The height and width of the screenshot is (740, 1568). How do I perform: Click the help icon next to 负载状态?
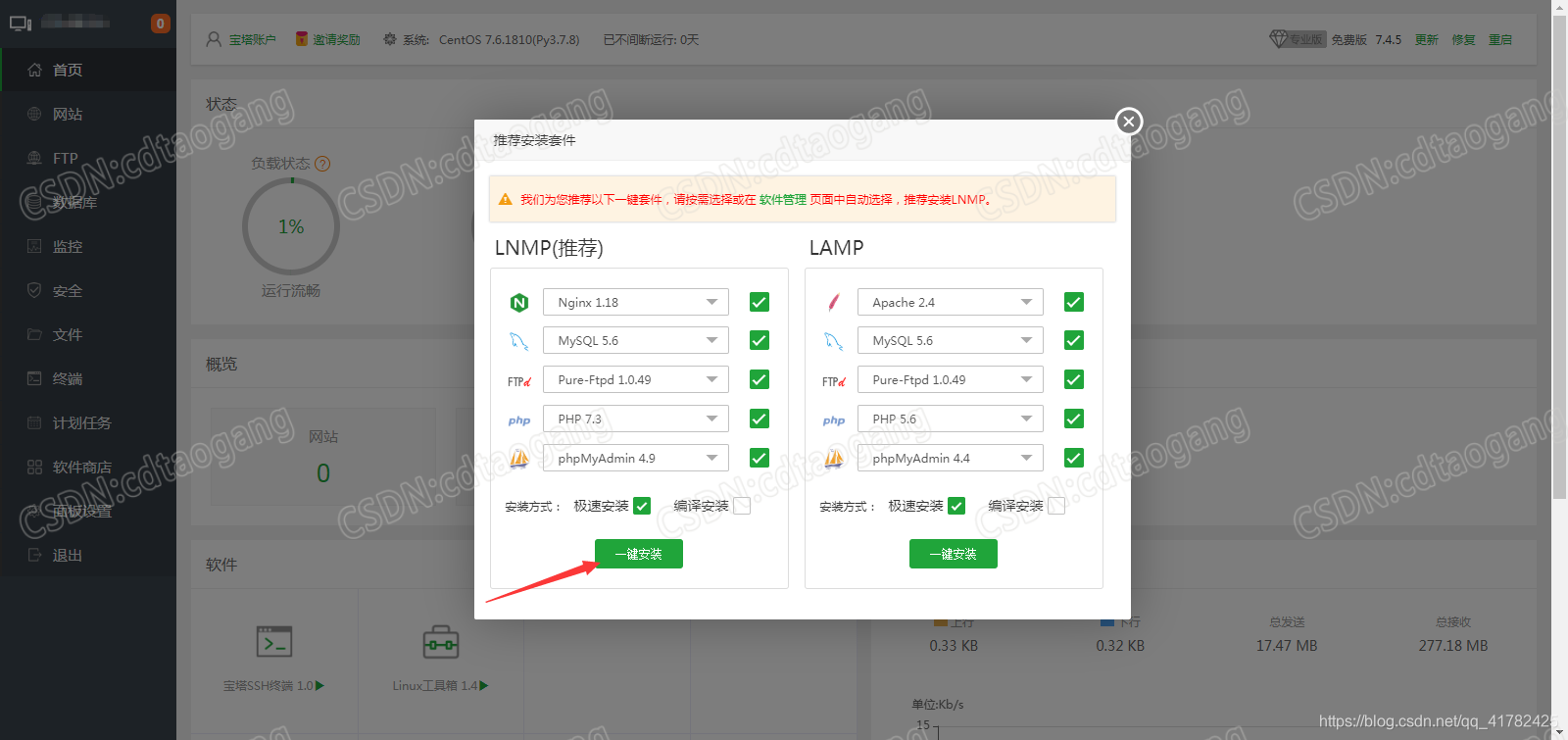(322, 164)
